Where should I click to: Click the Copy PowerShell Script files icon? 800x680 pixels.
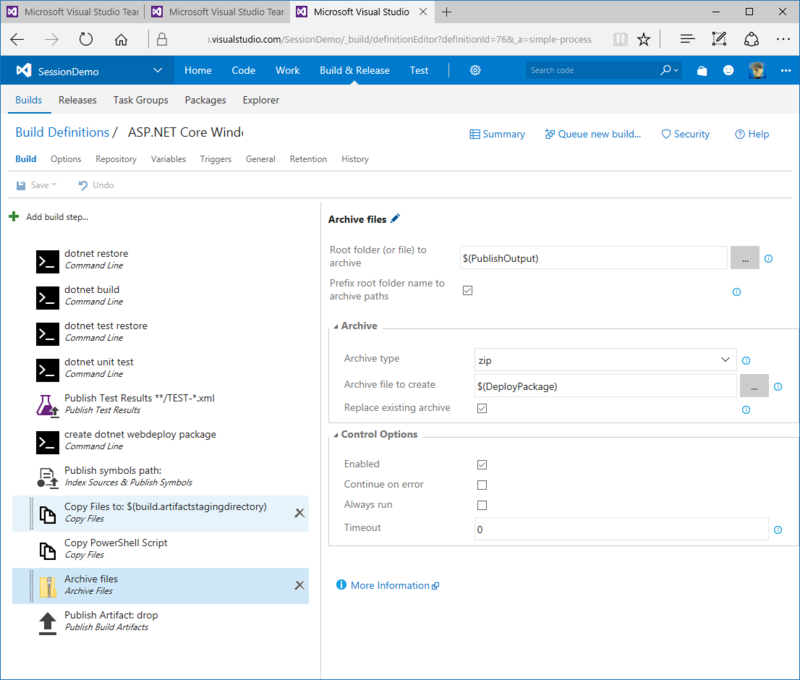[x=47, y=551]
